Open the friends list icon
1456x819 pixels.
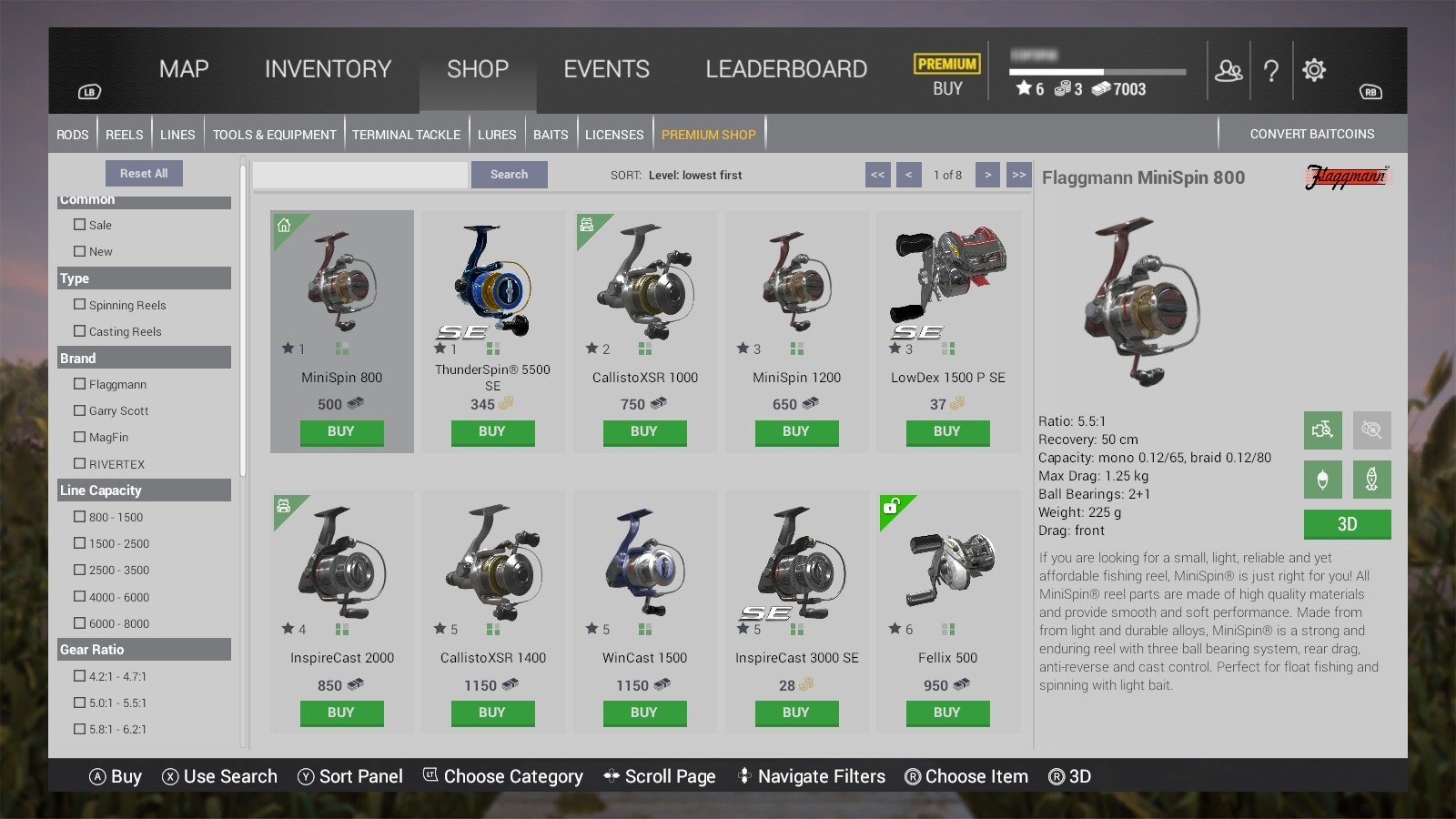[x=1228, y=70]
